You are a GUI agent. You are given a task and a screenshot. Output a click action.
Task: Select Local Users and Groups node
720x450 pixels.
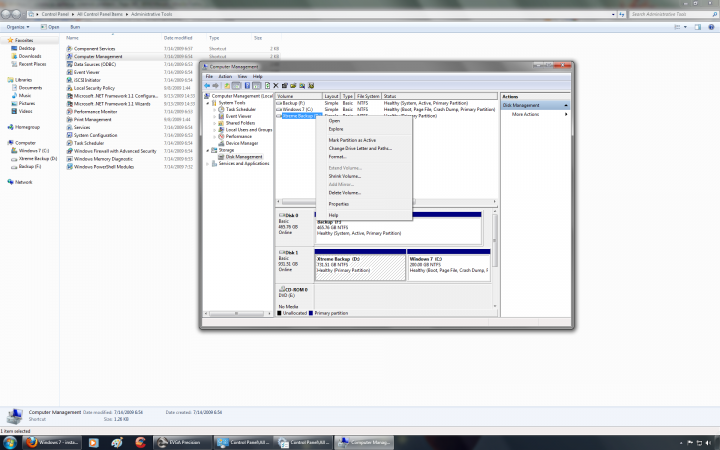click(x=248, y=130)
